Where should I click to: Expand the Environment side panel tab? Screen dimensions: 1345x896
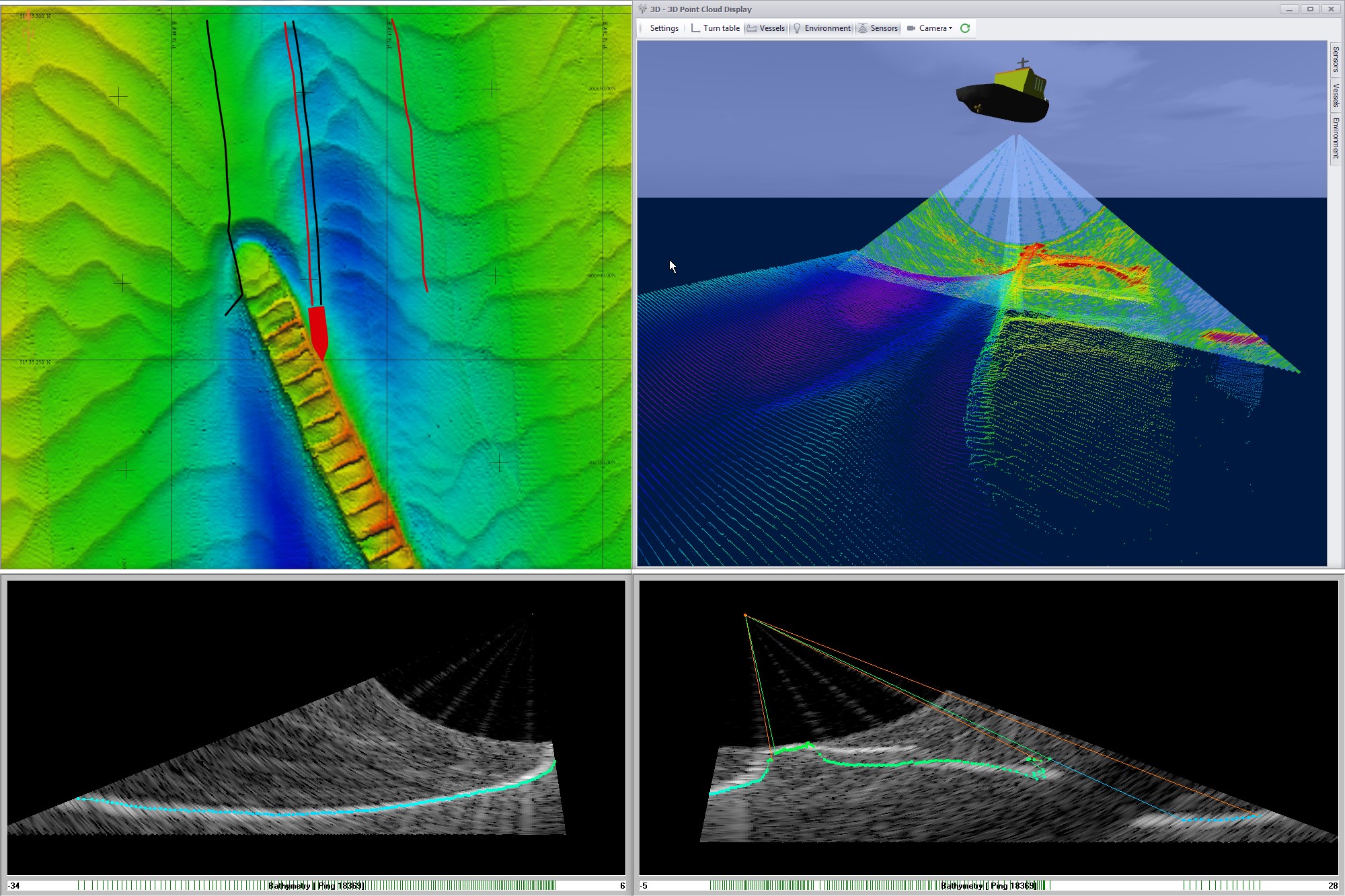pyautogui.click(x=1336, y=138)
